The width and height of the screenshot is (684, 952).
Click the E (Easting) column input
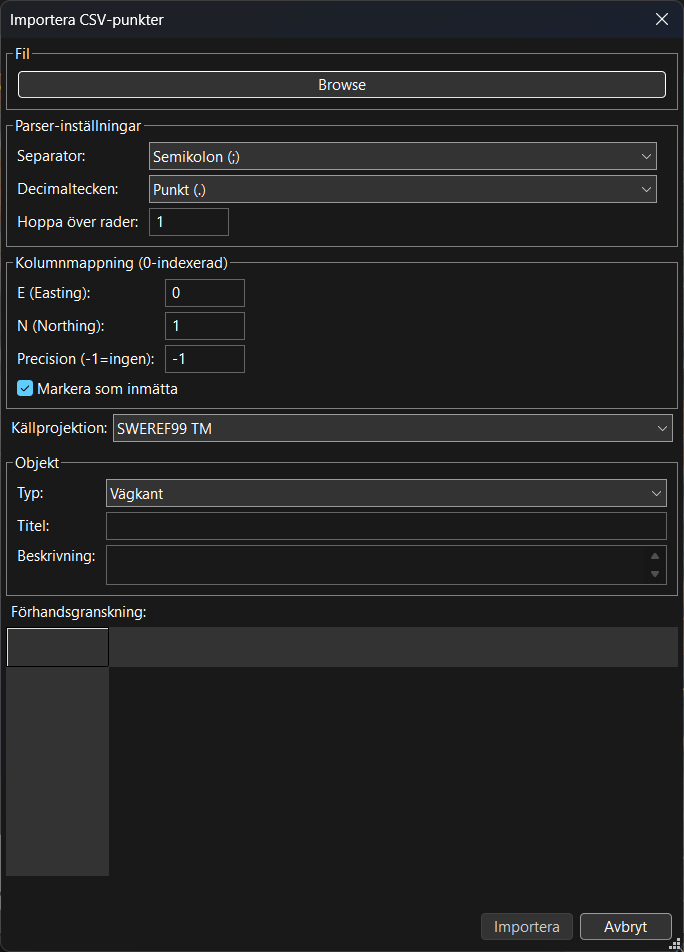tap(205, 293)
